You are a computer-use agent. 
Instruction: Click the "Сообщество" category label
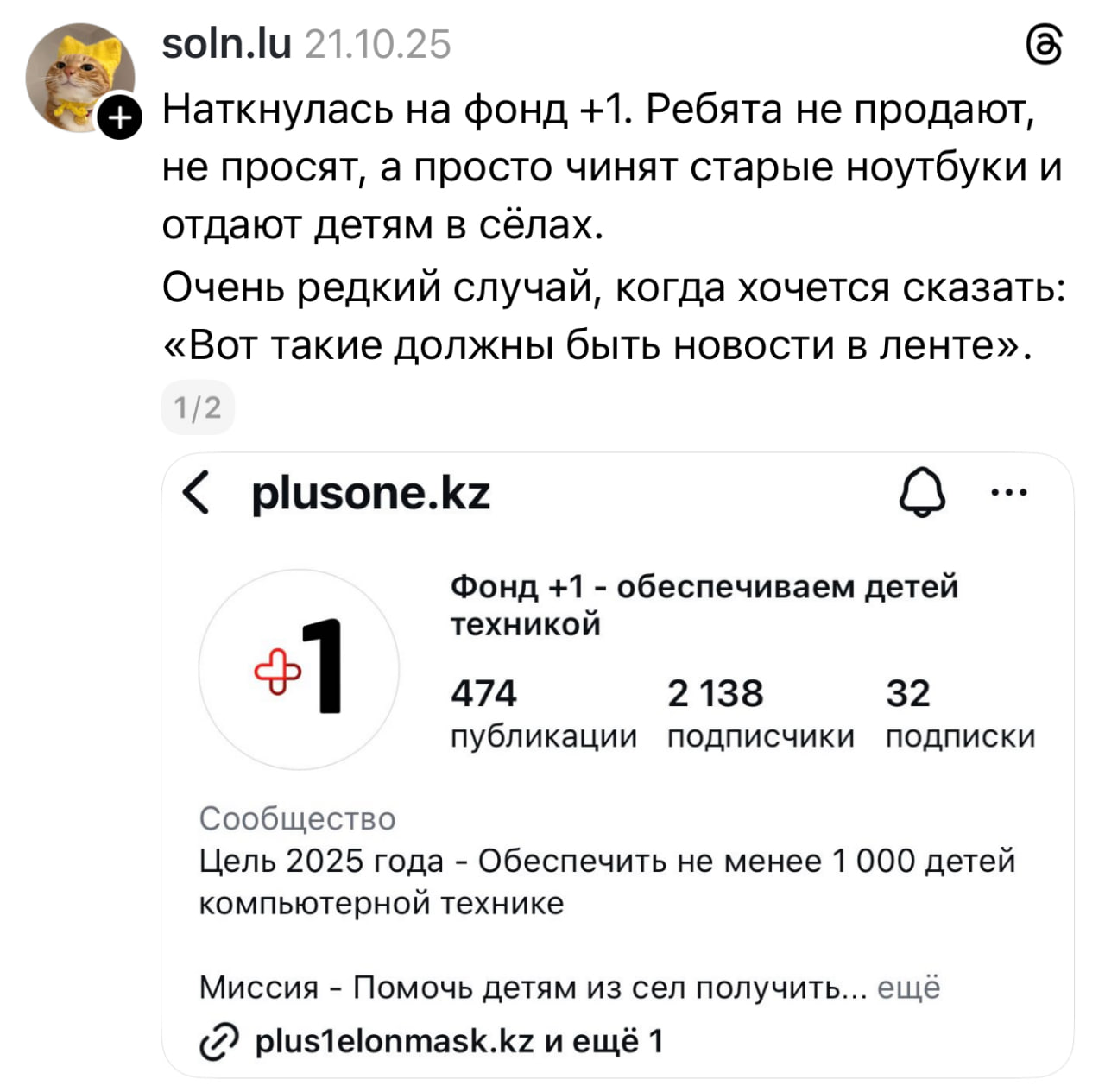point(297,818)
